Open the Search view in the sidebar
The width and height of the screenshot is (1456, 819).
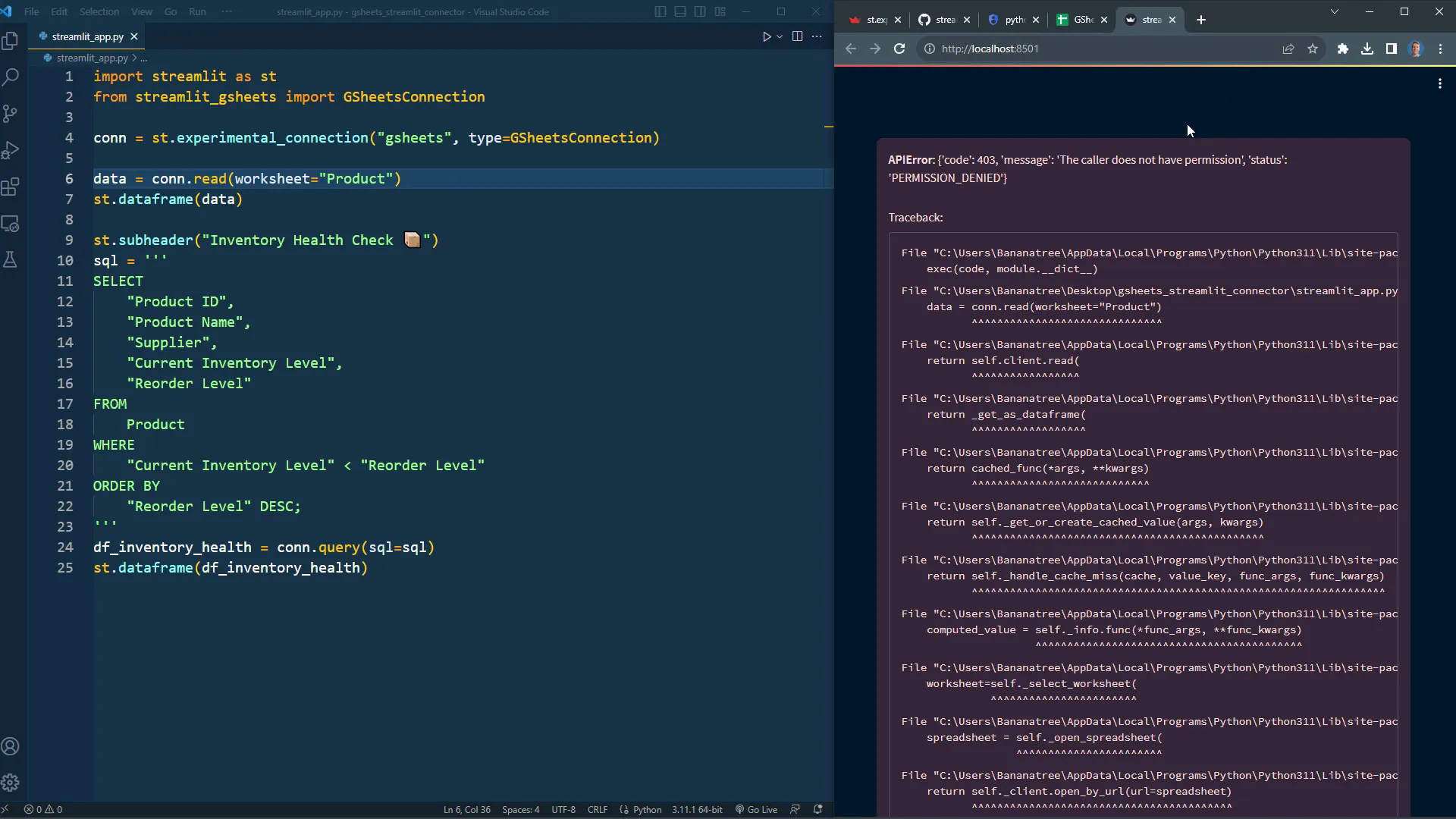[x=11, y=77]
